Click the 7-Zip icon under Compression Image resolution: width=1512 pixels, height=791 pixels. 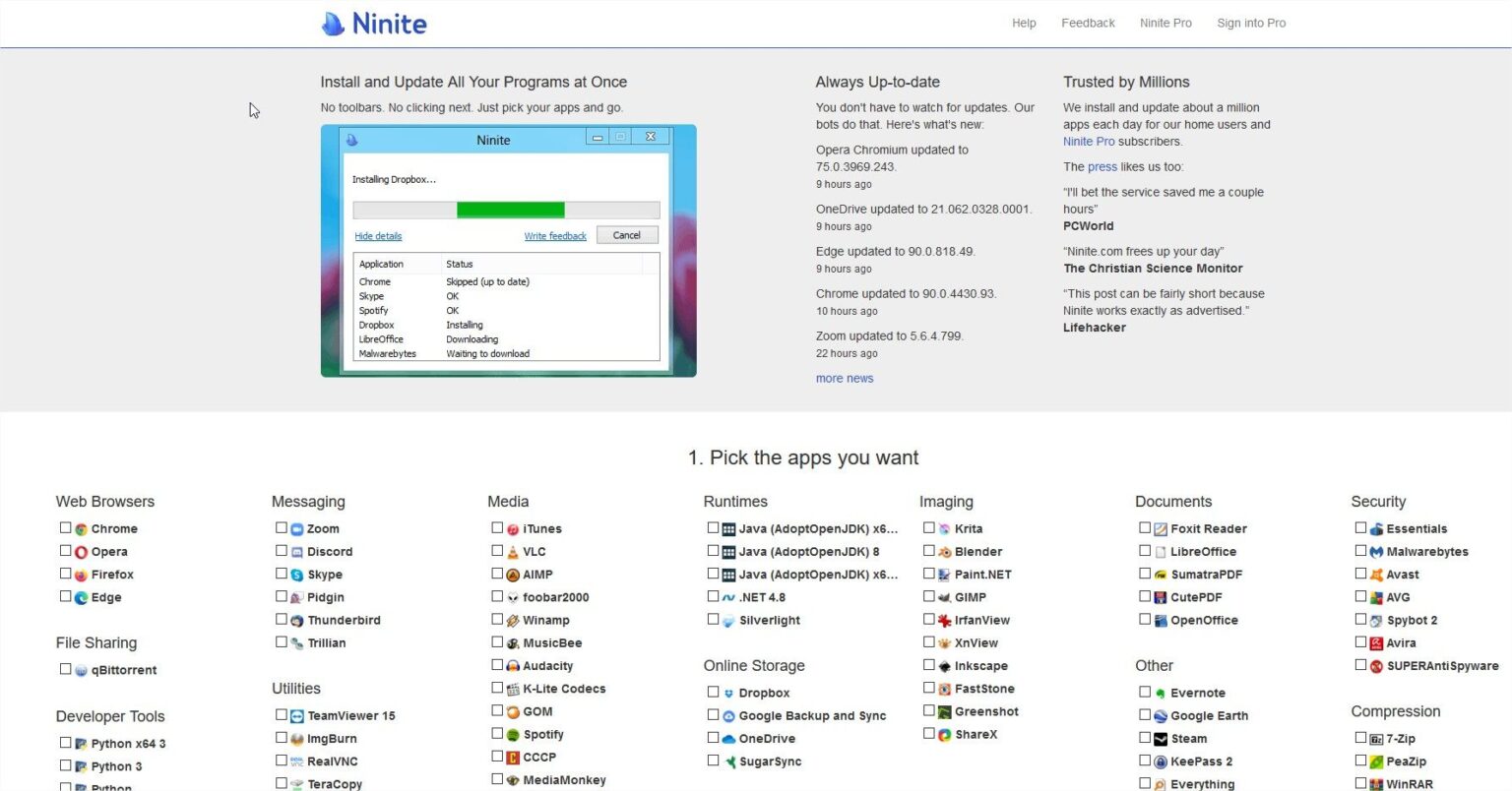pos(1375,738)
